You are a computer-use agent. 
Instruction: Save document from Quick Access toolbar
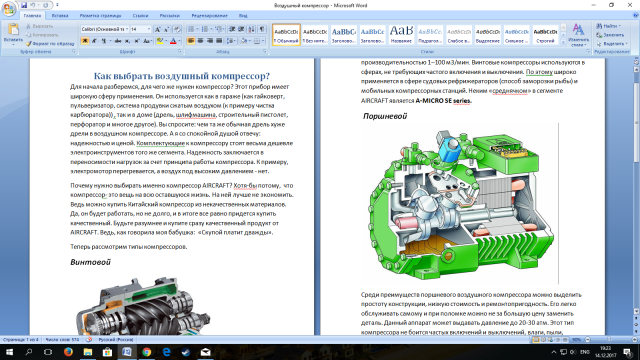point(24,5)
